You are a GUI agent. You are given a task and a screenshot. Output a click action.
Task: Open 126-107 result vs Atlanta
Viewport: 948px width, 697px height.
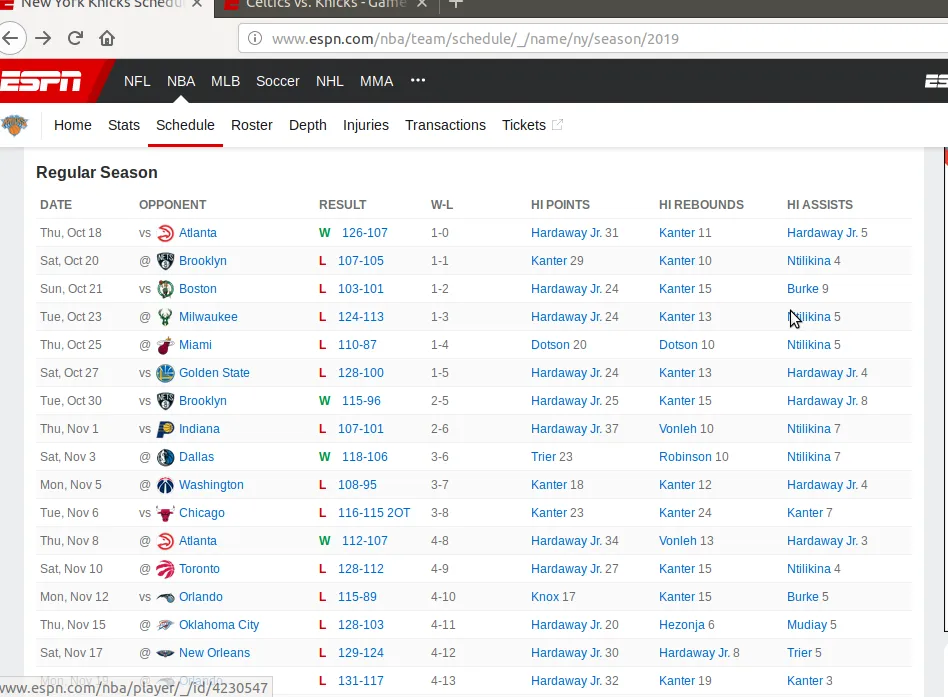pyautogui.click(x=365, y=233)
